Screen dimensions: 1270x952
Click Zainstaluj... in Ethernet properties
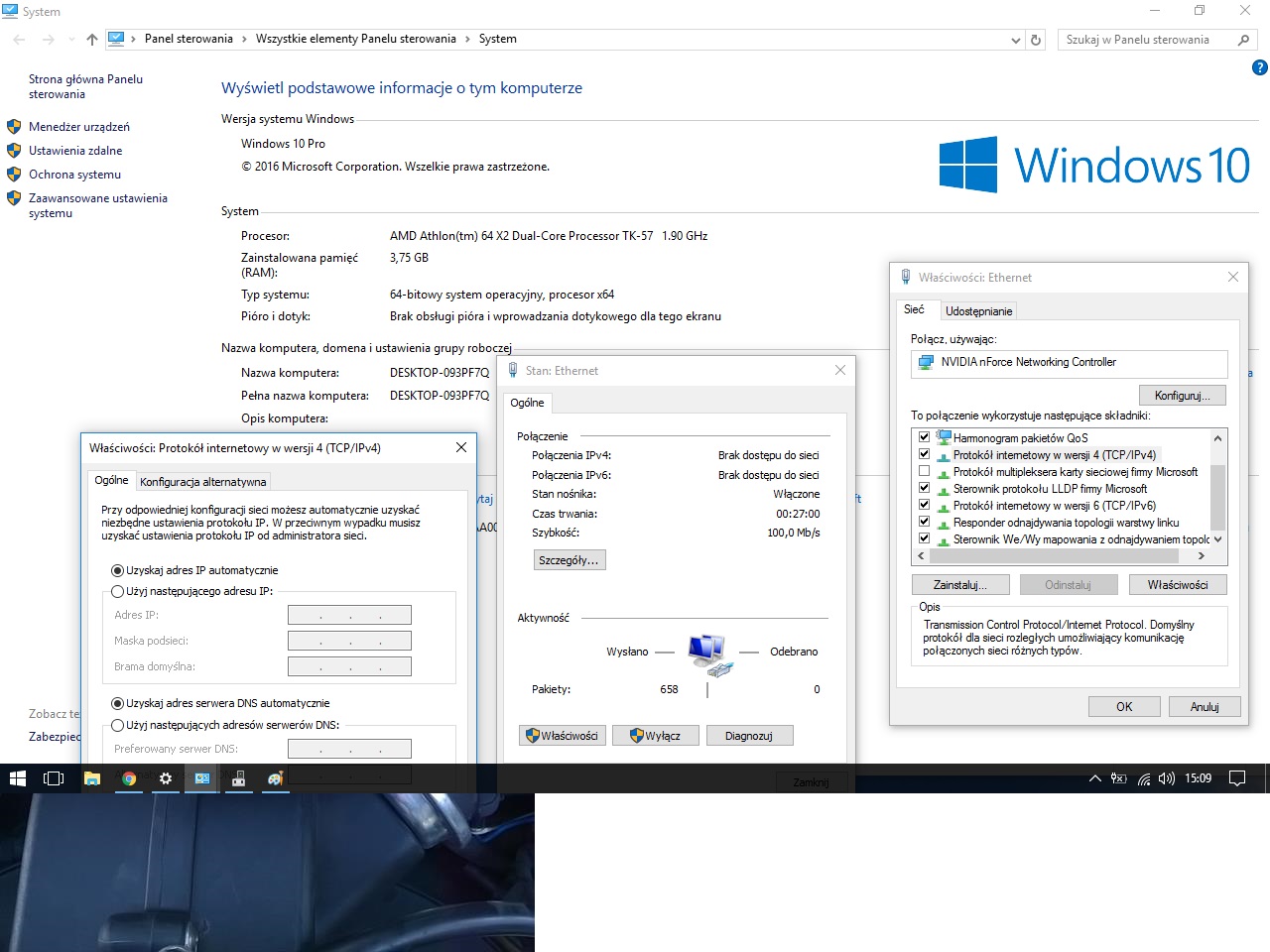tap(960, 585)
